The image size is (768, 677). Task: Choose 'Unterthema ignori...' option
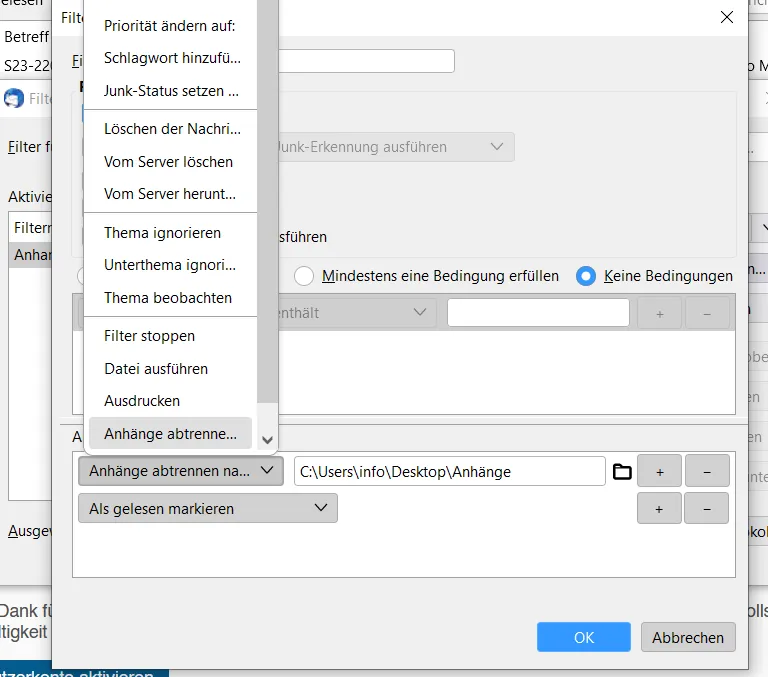pyautogui.click(x=169, y=265)
